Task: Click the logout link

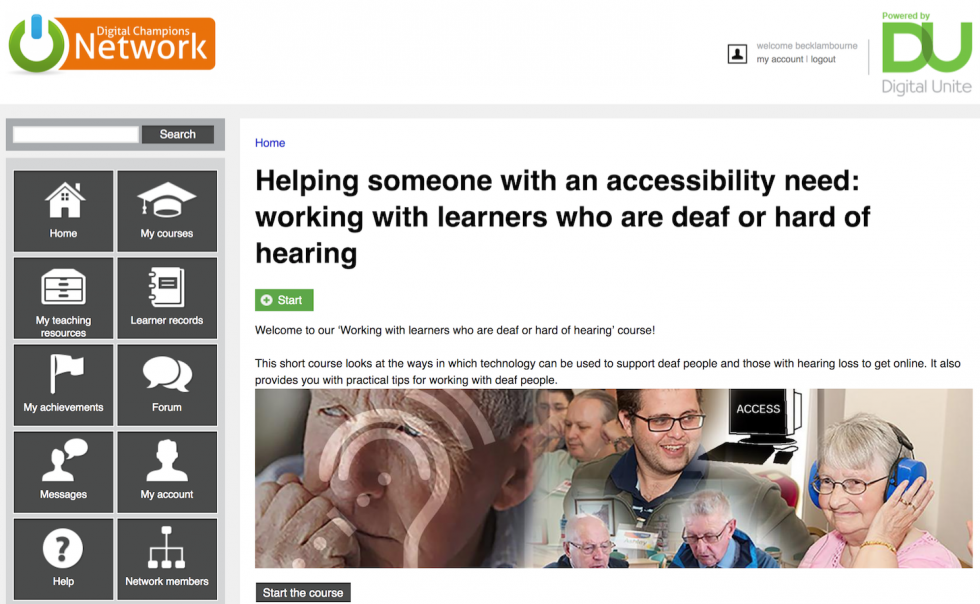Action: click(x=823, y=59)
